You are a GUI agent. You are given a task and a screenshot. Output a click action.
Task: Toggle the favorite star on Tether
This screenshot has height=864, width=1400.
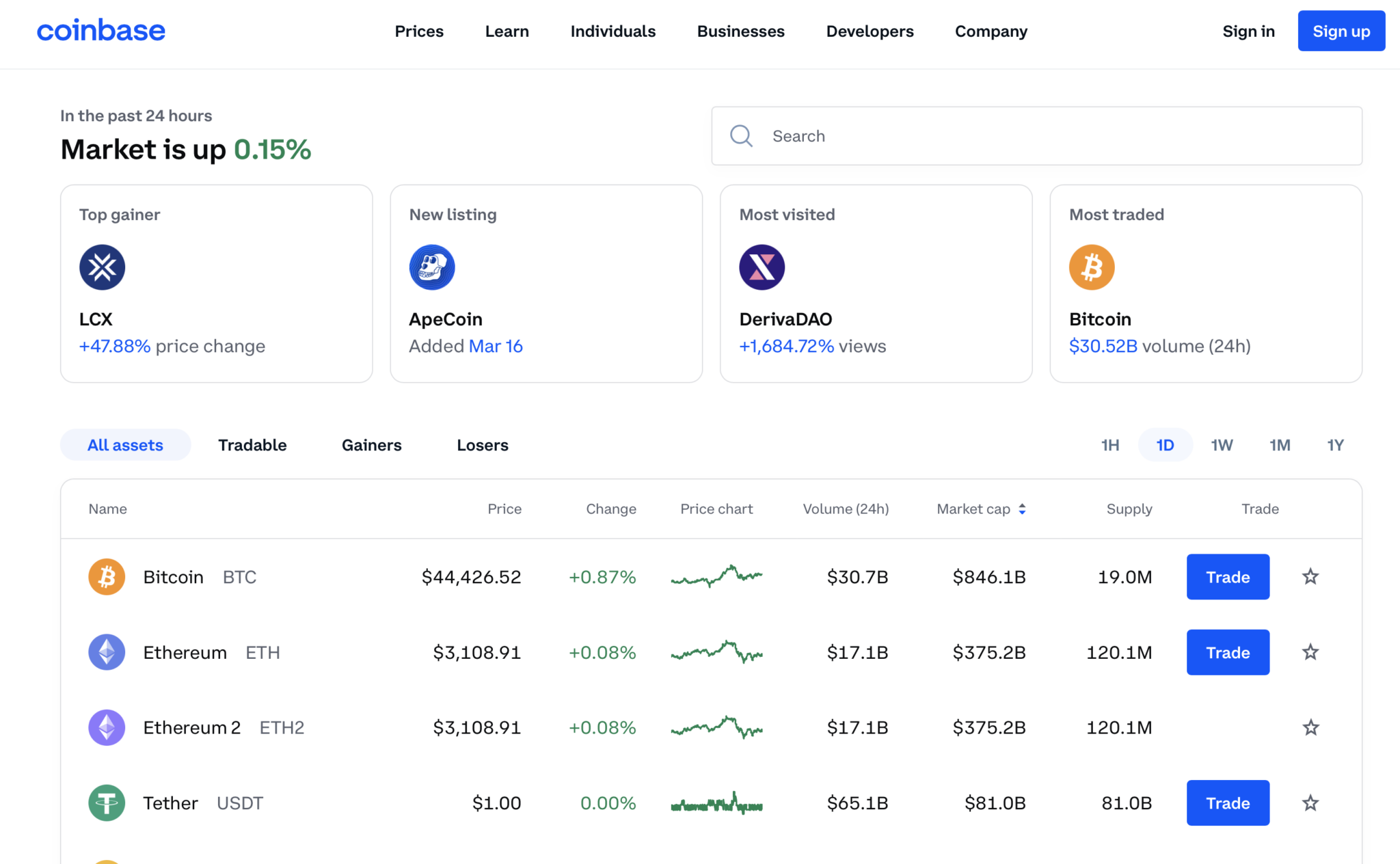(x=1310, y=803)
